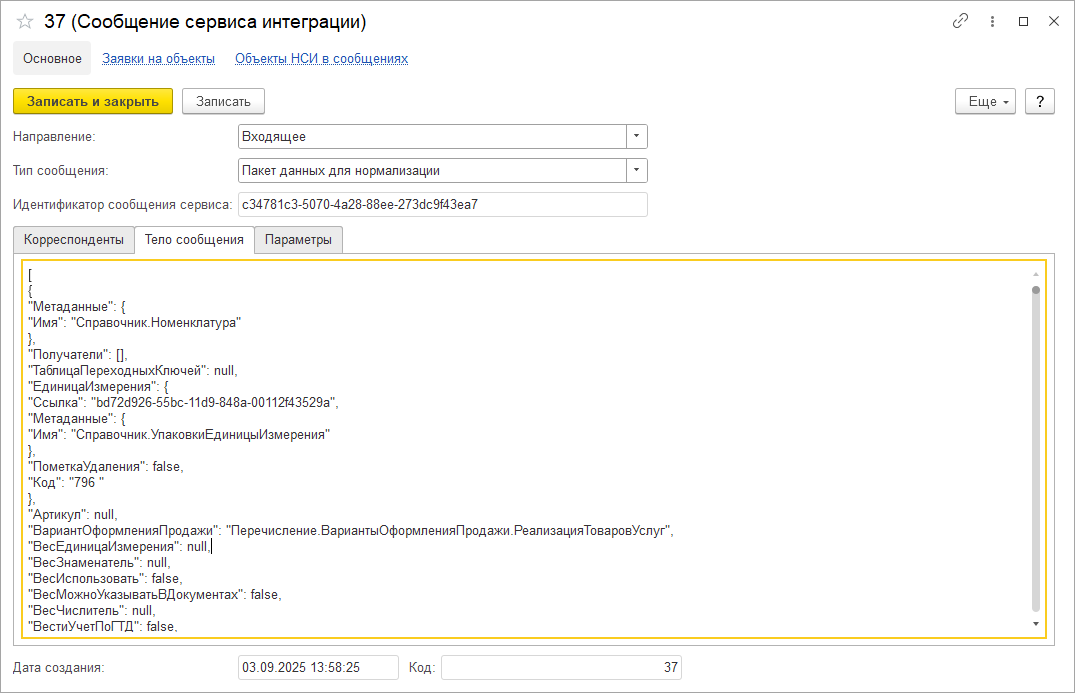Switch to the Корреспонденты tab
The image size is (1075, 693).
[x=73, y=240]
